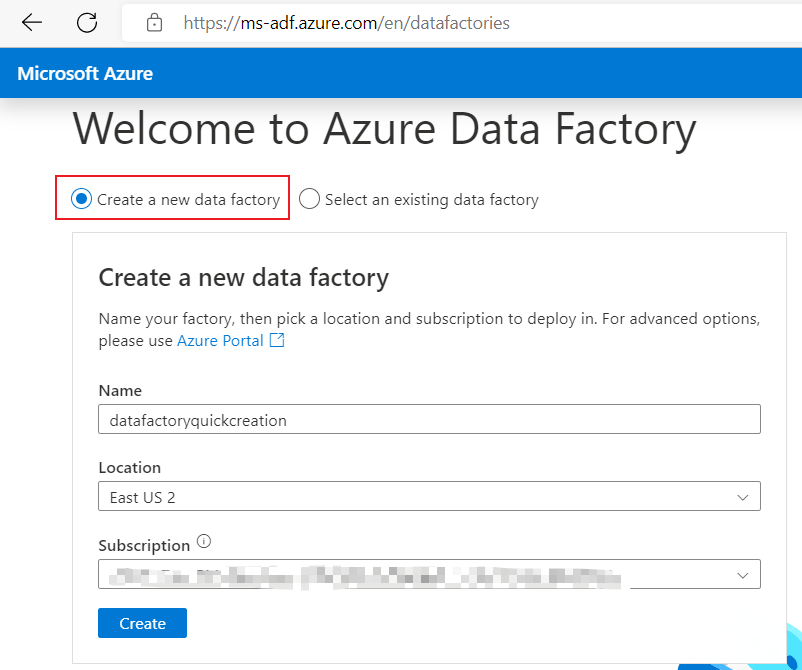
Task: Click the Name label above the text field
Action: [x=120, y=391]
